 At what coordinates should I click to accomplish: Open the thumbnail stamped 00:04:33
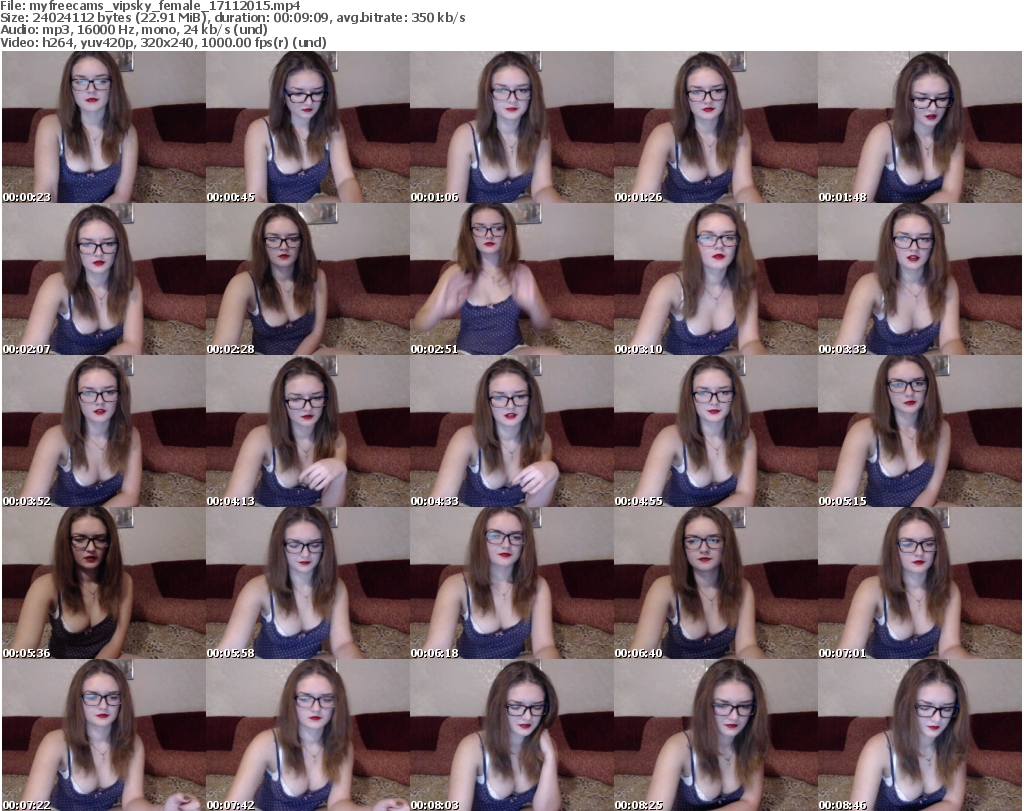click(511, 431)
